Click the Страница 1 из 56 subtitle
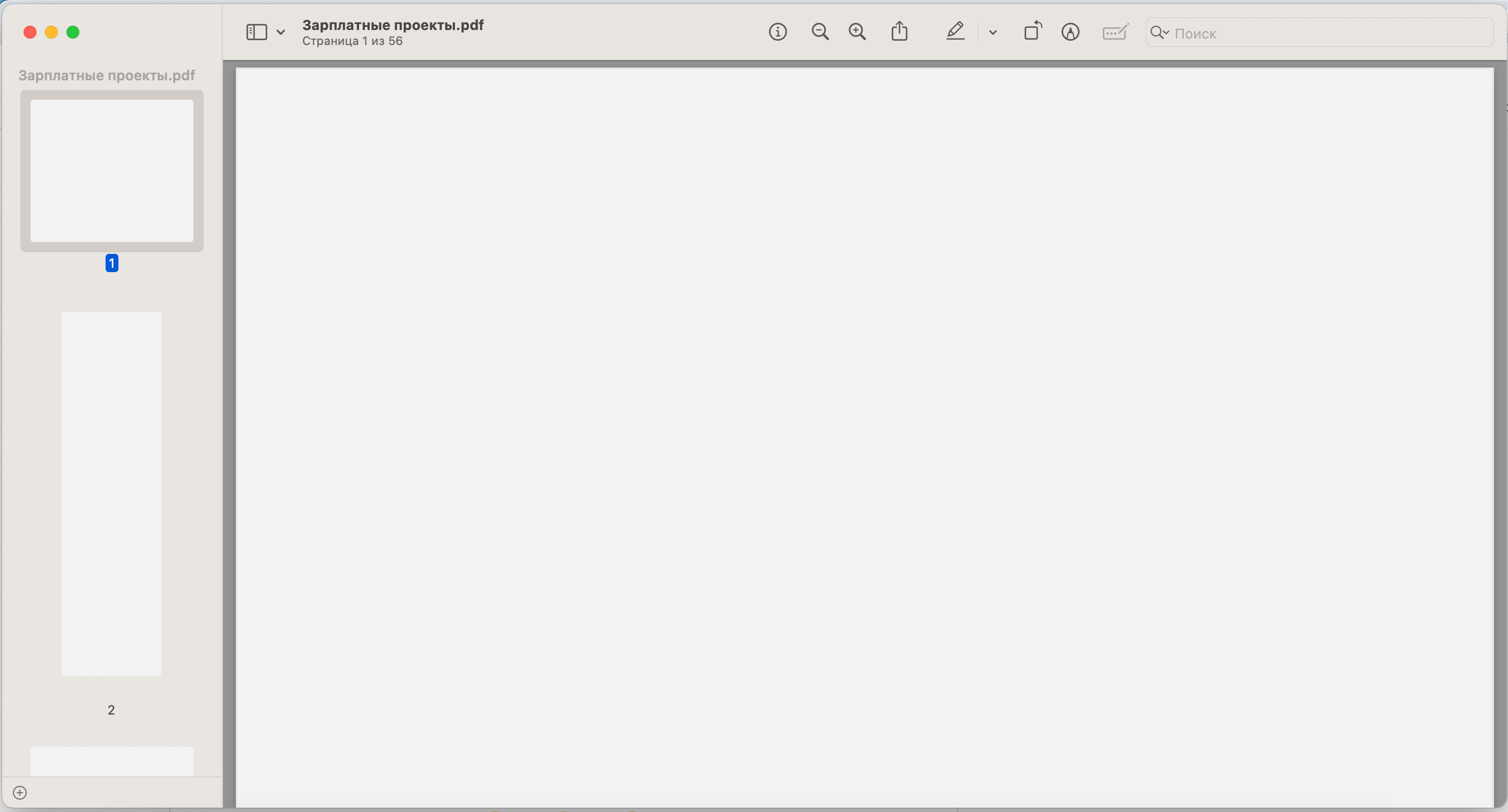The height and width of the screenshot is (812, 1508). point(353,41)
